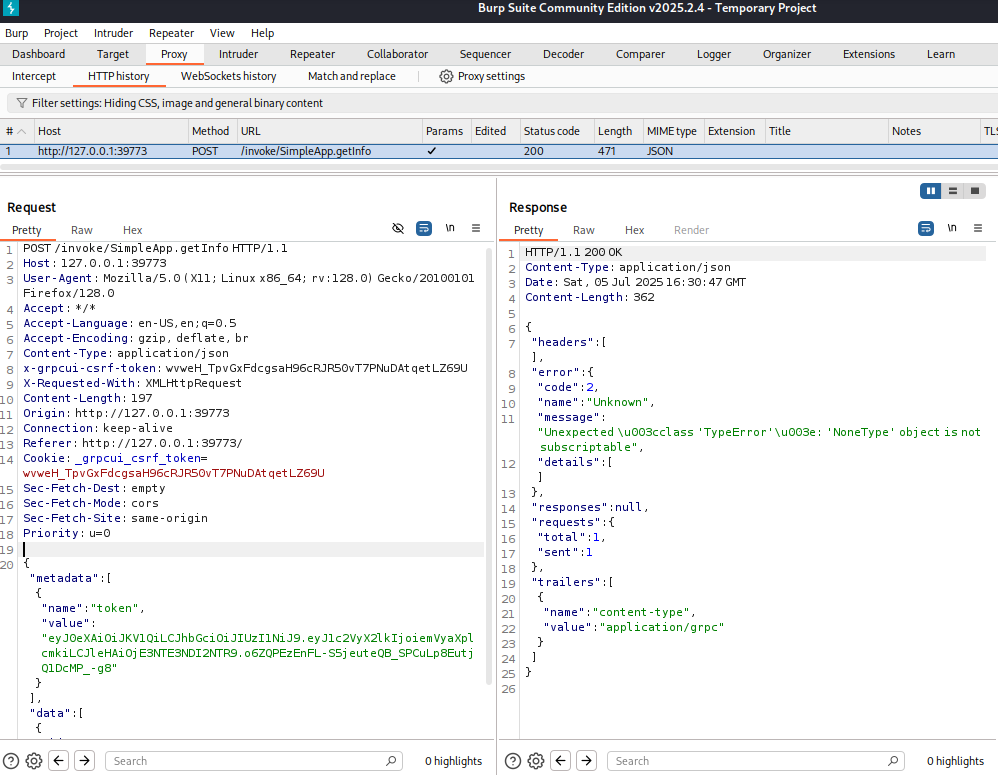Open the request panel hamburger menu
Image resolution: width=998 pixels, height=775 pixels.
pyautogui.click(x=476, y=229)
